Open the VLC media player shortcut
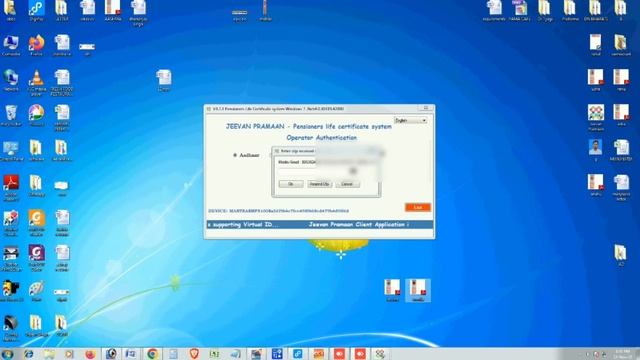Image resolution: width=640 pixels, height=360 pixels. pyautogui.click(x=36, y=82)
